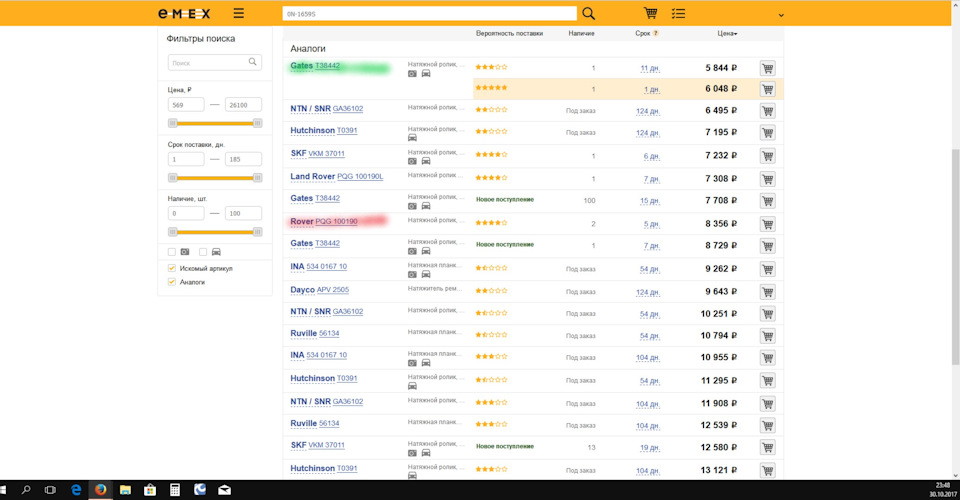Open Windows taskbar search

click(x=26, y=490)
